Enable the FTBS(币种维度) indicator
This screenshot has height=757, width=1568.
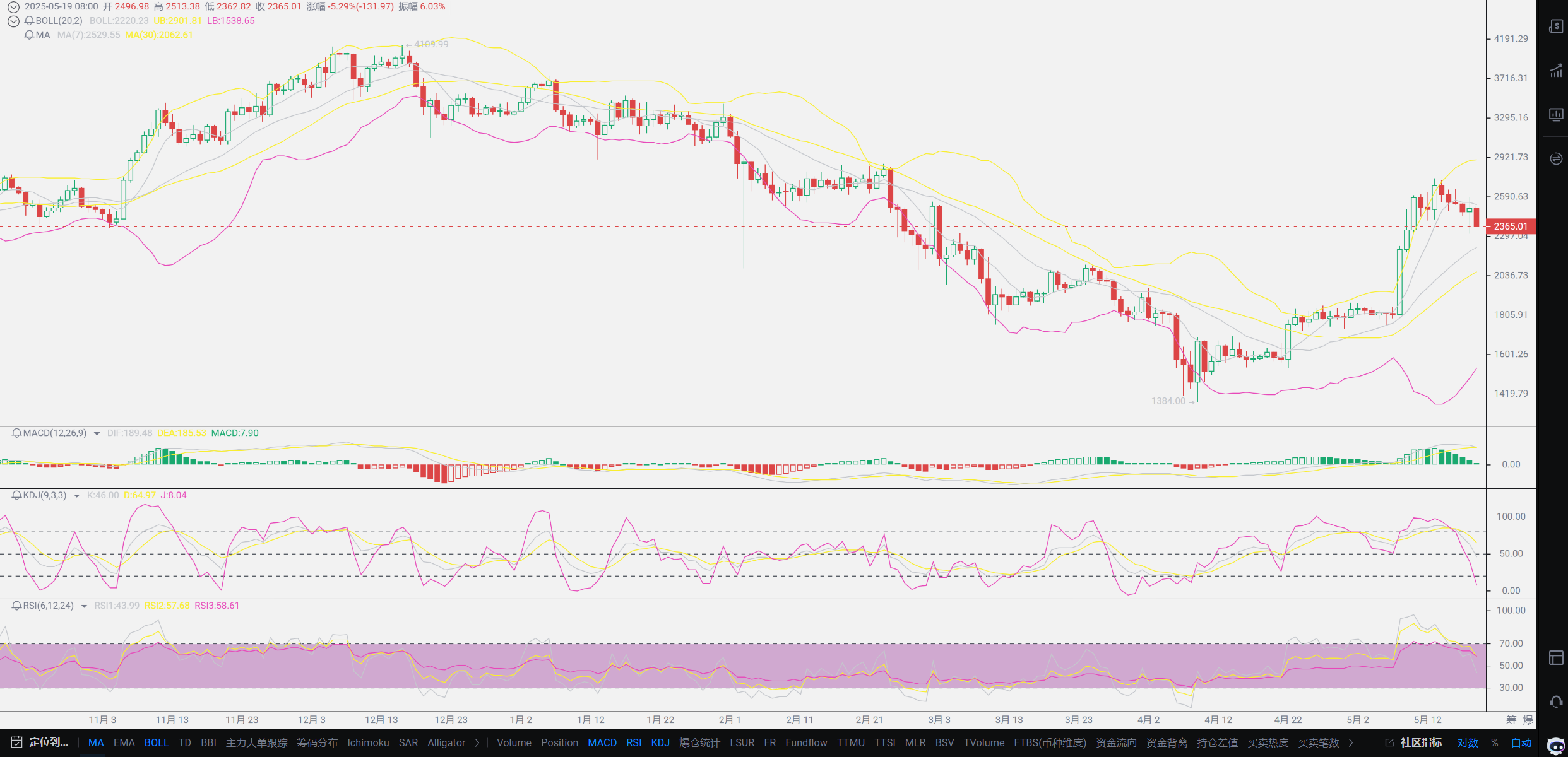(1050, 743)
